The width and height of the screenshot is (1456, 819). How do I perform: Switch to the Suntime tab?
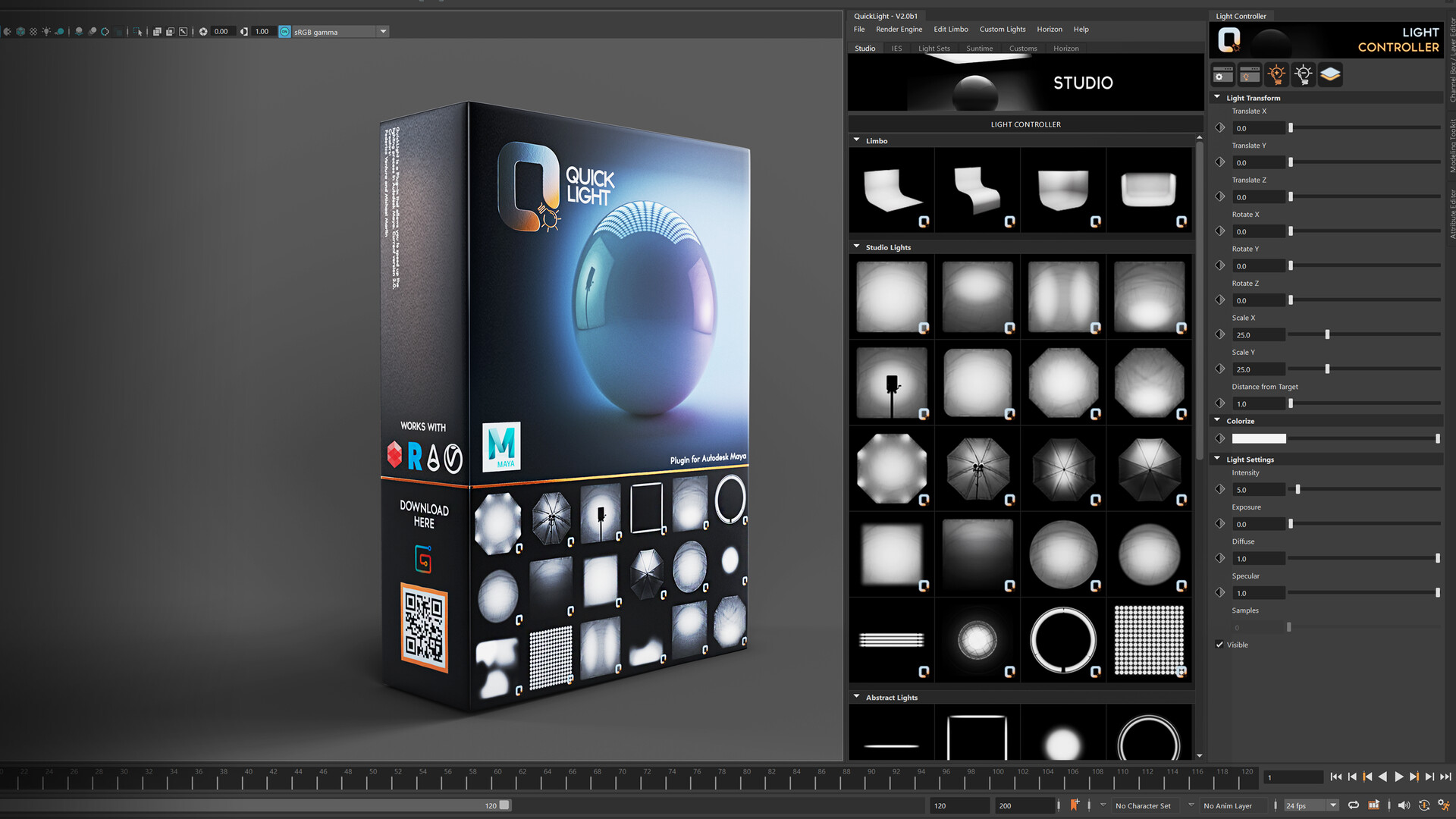[x=979, y=48]
